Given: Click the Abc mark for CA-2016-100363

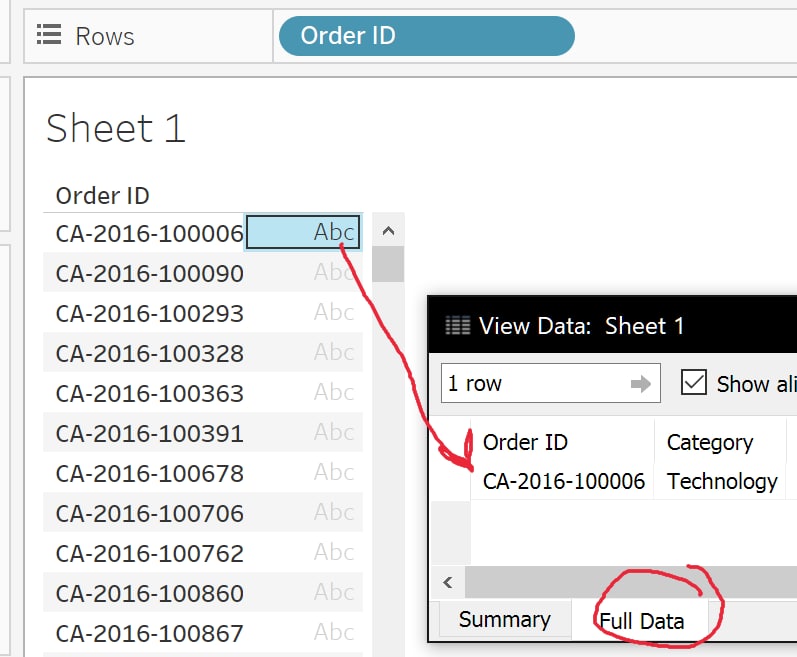Looking at the screenshot, I should [333, 392].
